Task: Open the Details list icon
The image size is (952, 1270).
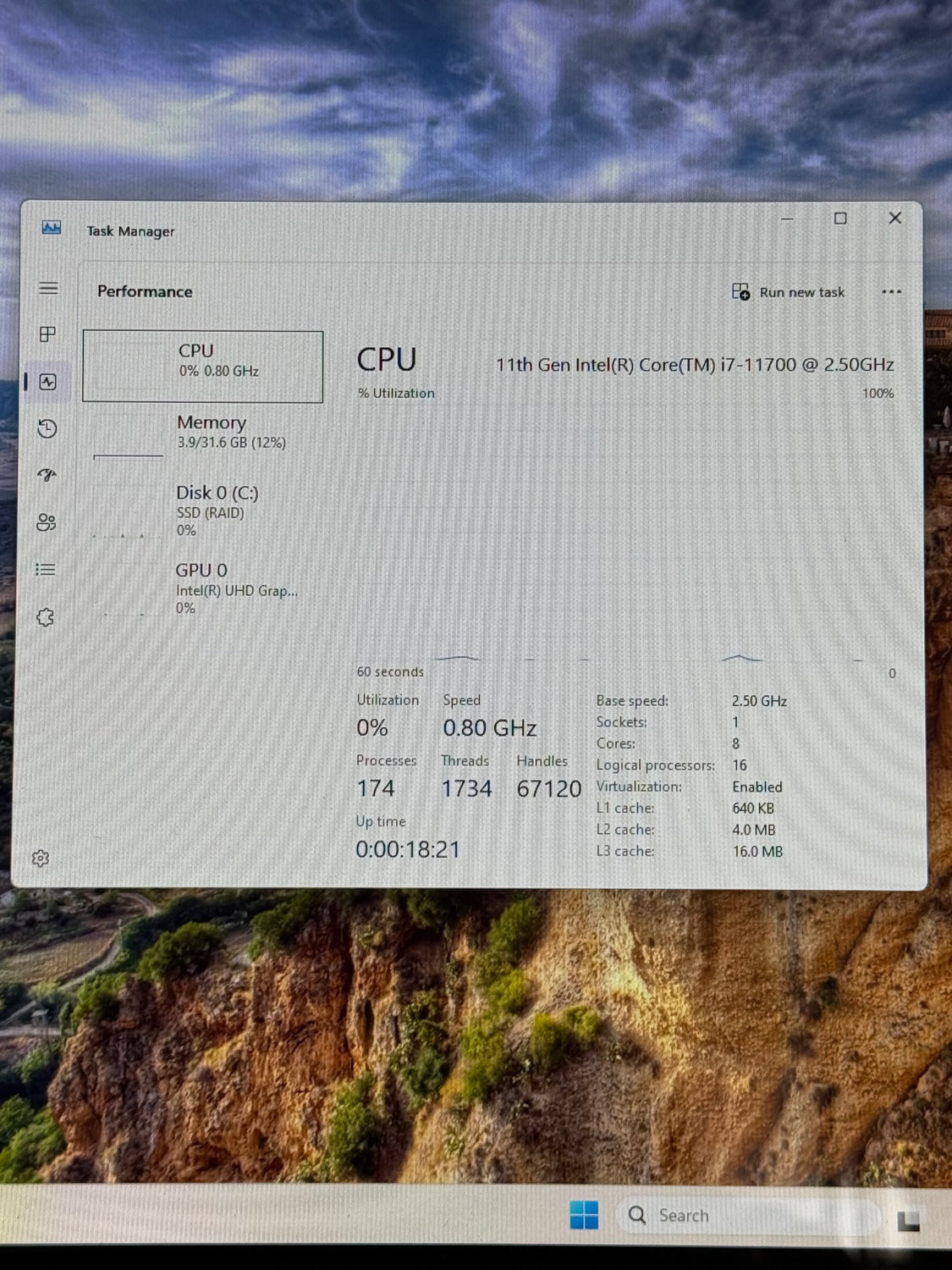Action: click(46, 570)
